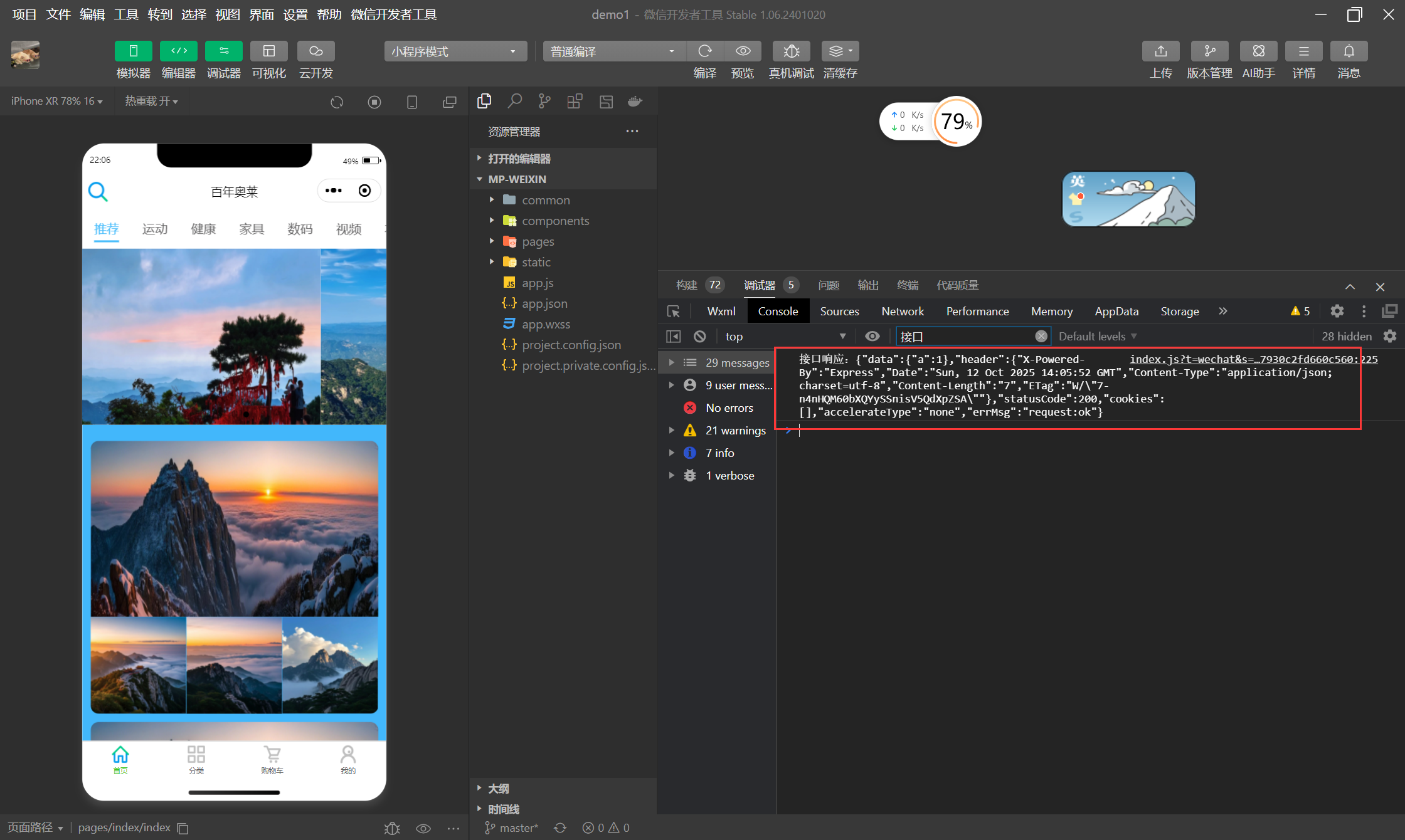Click the real-device debug bug icon
Viewport: 1405px width, 840px height.
[791, 51]
